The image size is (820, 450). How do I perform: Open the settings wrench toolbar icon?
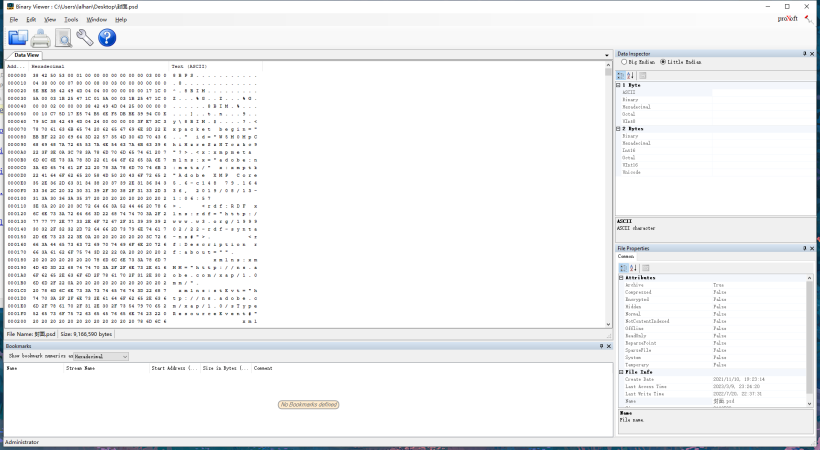(85, 38)
